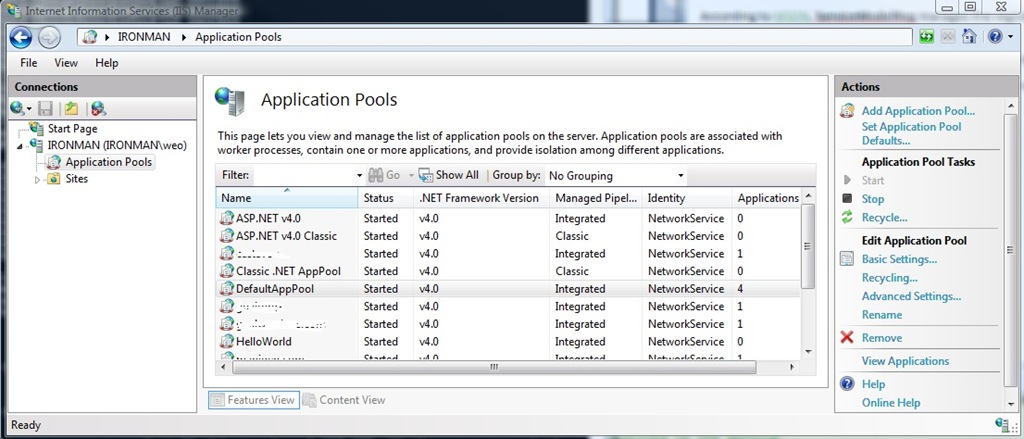The image size is (1024, 439).
Task: Click Up folder icon in Connections toolbar
Action: click(71, 108)
